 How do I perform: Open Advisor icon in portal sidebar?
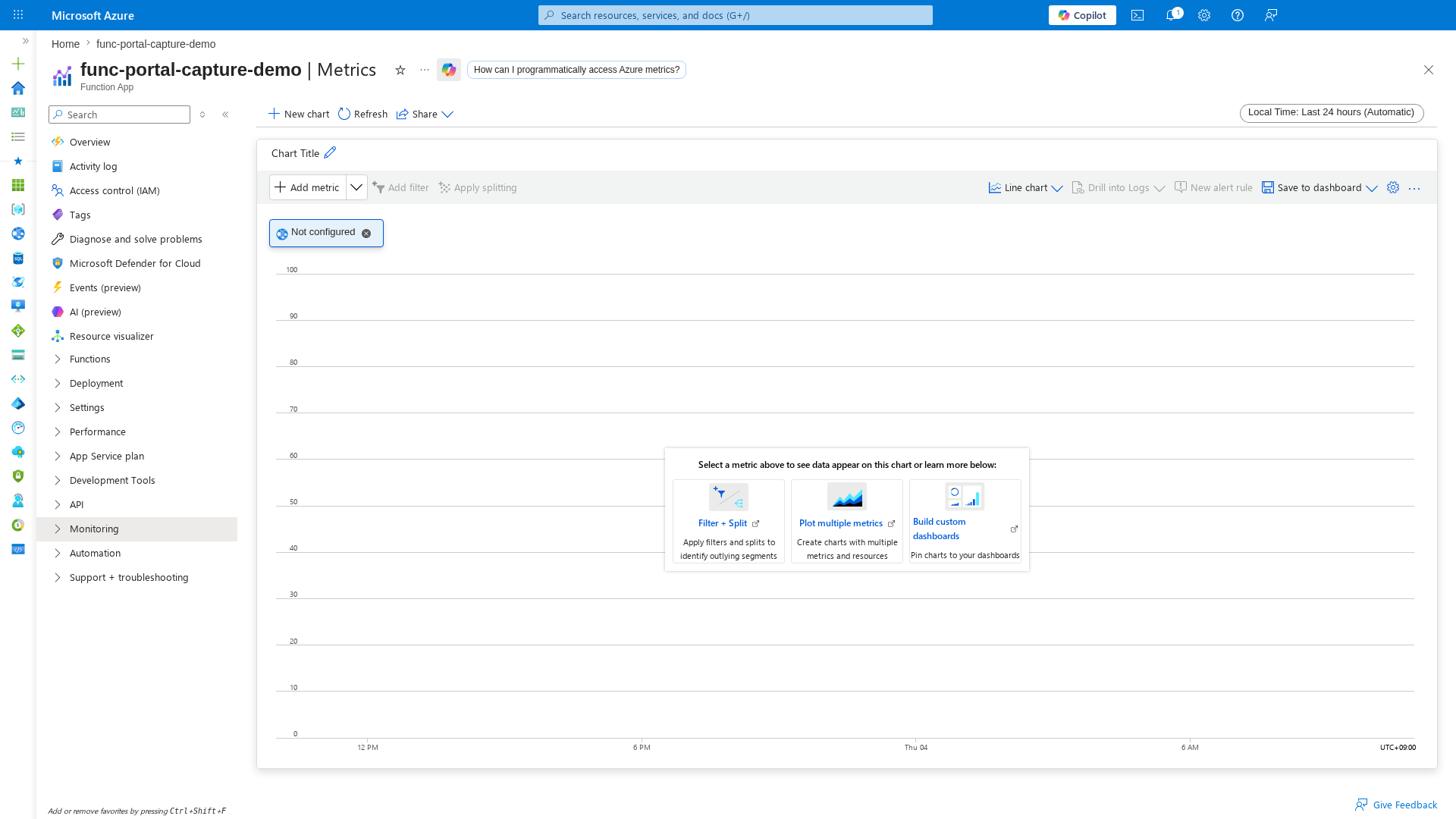point(18,452)
